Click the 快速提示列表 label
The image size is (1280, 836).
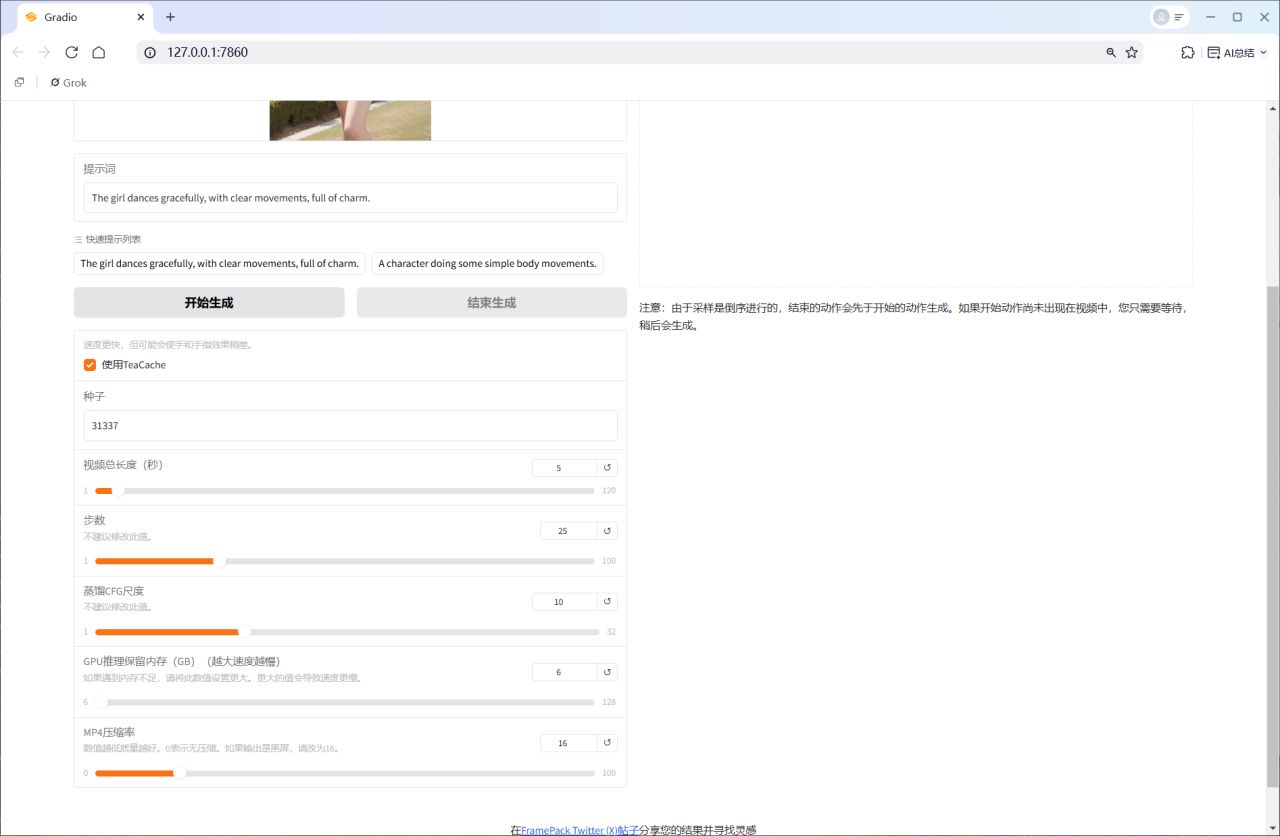coord(113,239)
